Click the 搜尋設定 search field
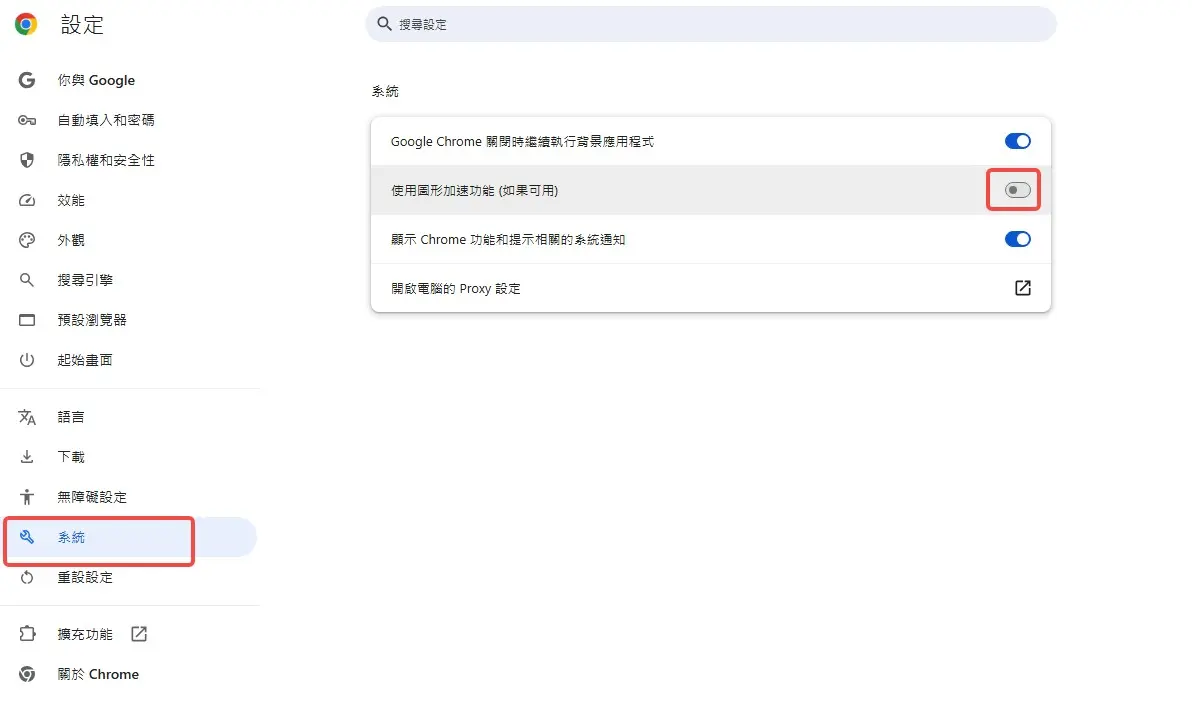Image resolution: width=1192 pixels, height=708 pixels. 711,24
